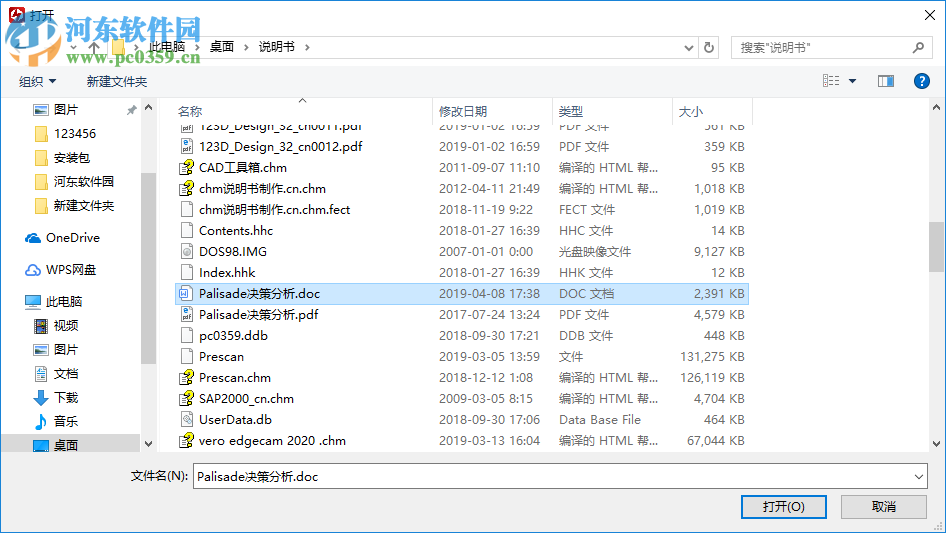946x533 pixels.
Task: Click the 打开(O) button
Action: pyautogui.click(x=784, y=506)
